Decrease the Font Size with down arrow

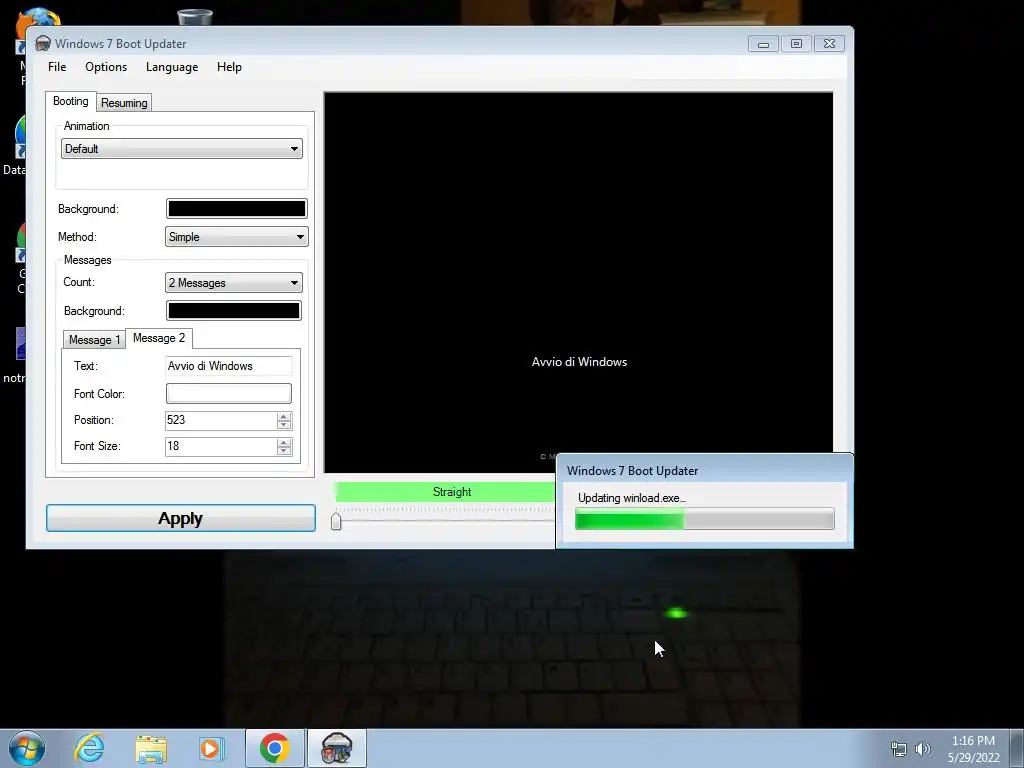pos(283,451)
